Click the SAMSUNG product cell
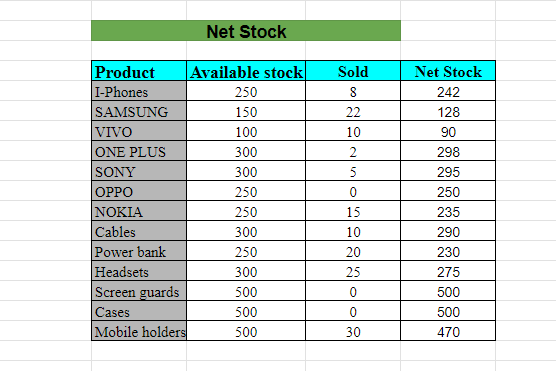Image resolution: width=556 pixels, height=371 pixels. [x=139, y=111]
